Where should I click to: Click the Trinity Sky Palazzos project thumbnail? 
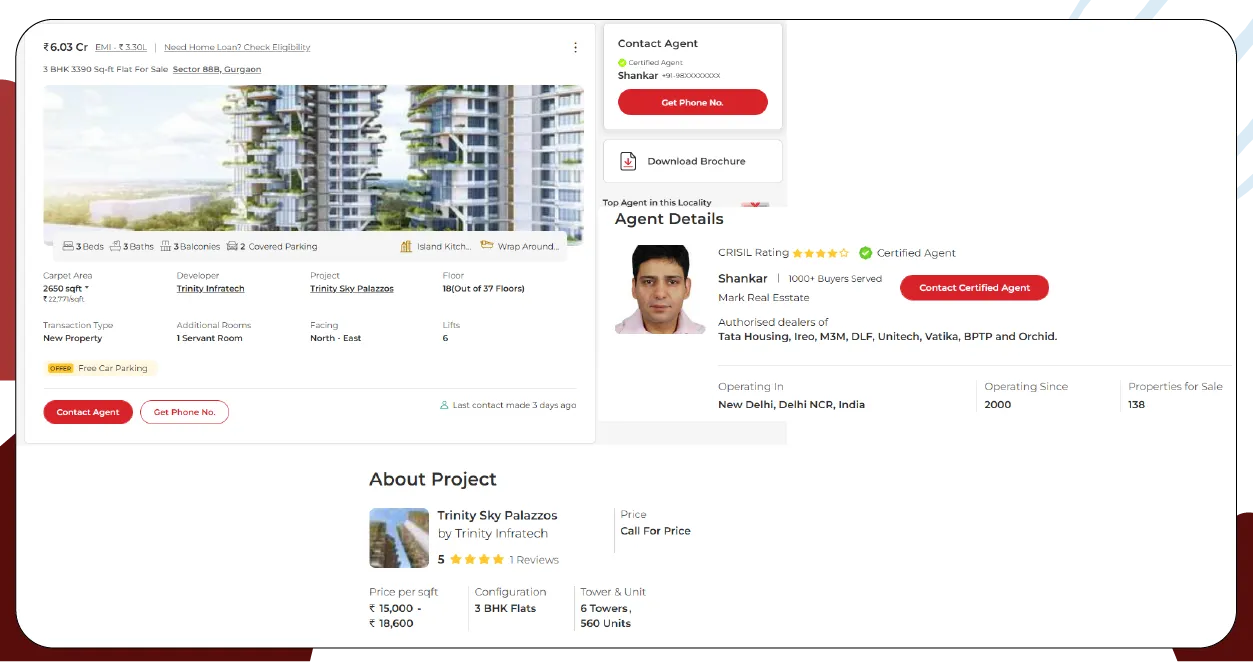(398, 538)
